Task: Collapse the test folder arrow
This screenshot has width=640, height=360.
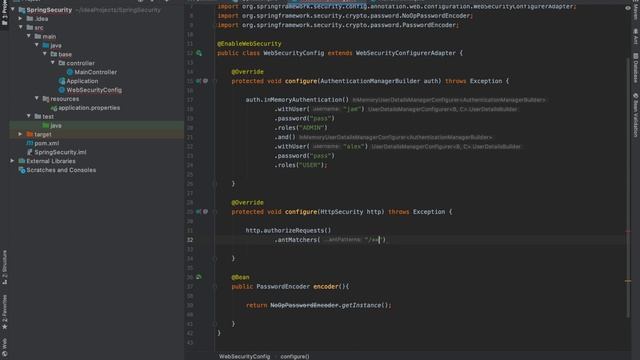Action: coord(29,116)
